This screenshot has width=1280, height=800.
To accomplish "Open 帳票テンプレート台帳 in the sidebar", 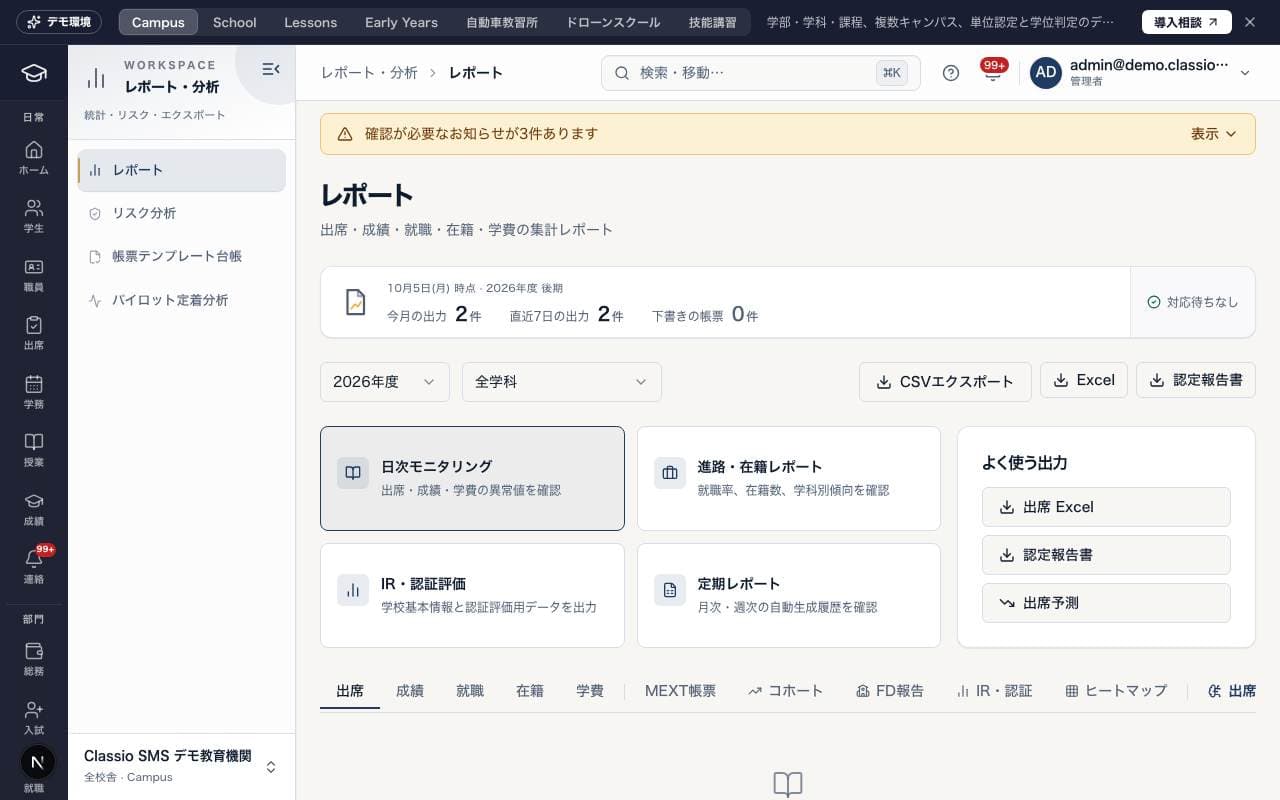I will coord(181,256).
